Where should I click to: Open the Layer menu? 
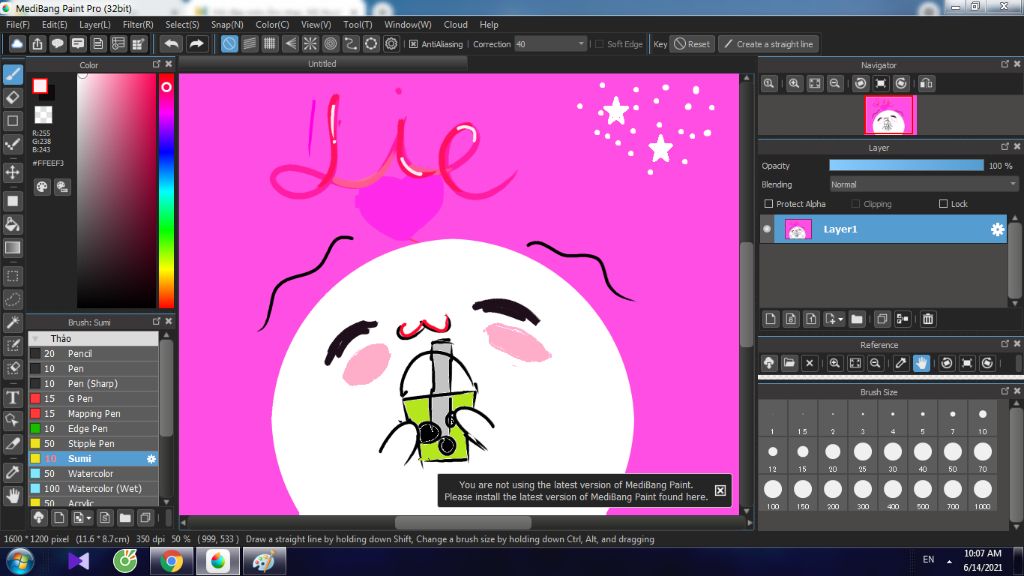tap(95, 24)
